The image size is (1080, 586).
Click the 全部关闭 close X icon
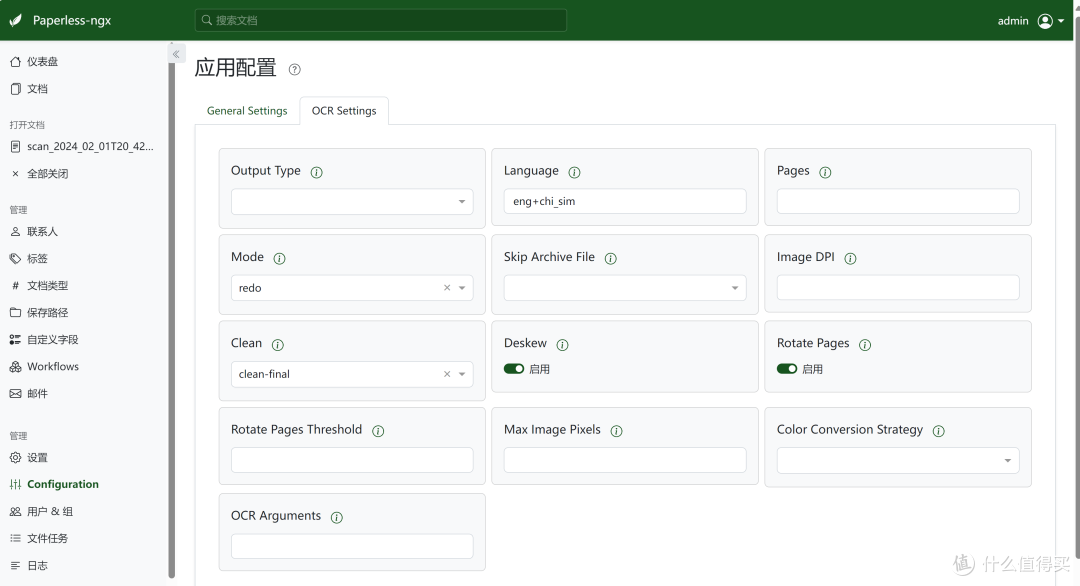[x=15, y=174]
